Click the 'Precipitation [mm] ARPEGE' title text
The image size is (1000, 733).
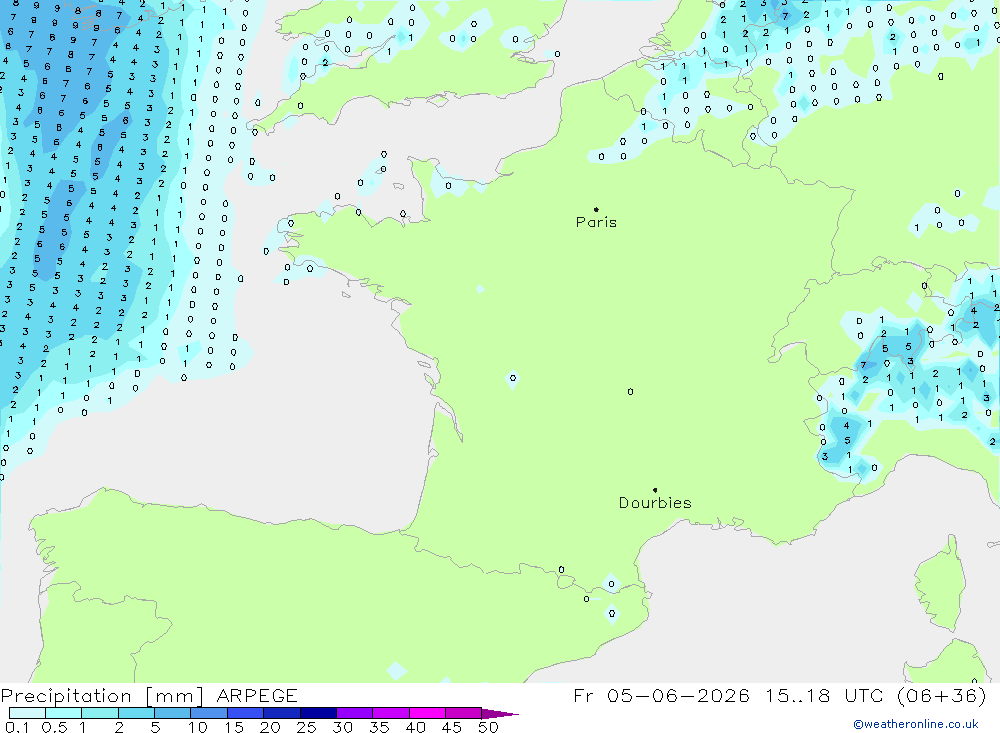point(149,695)
